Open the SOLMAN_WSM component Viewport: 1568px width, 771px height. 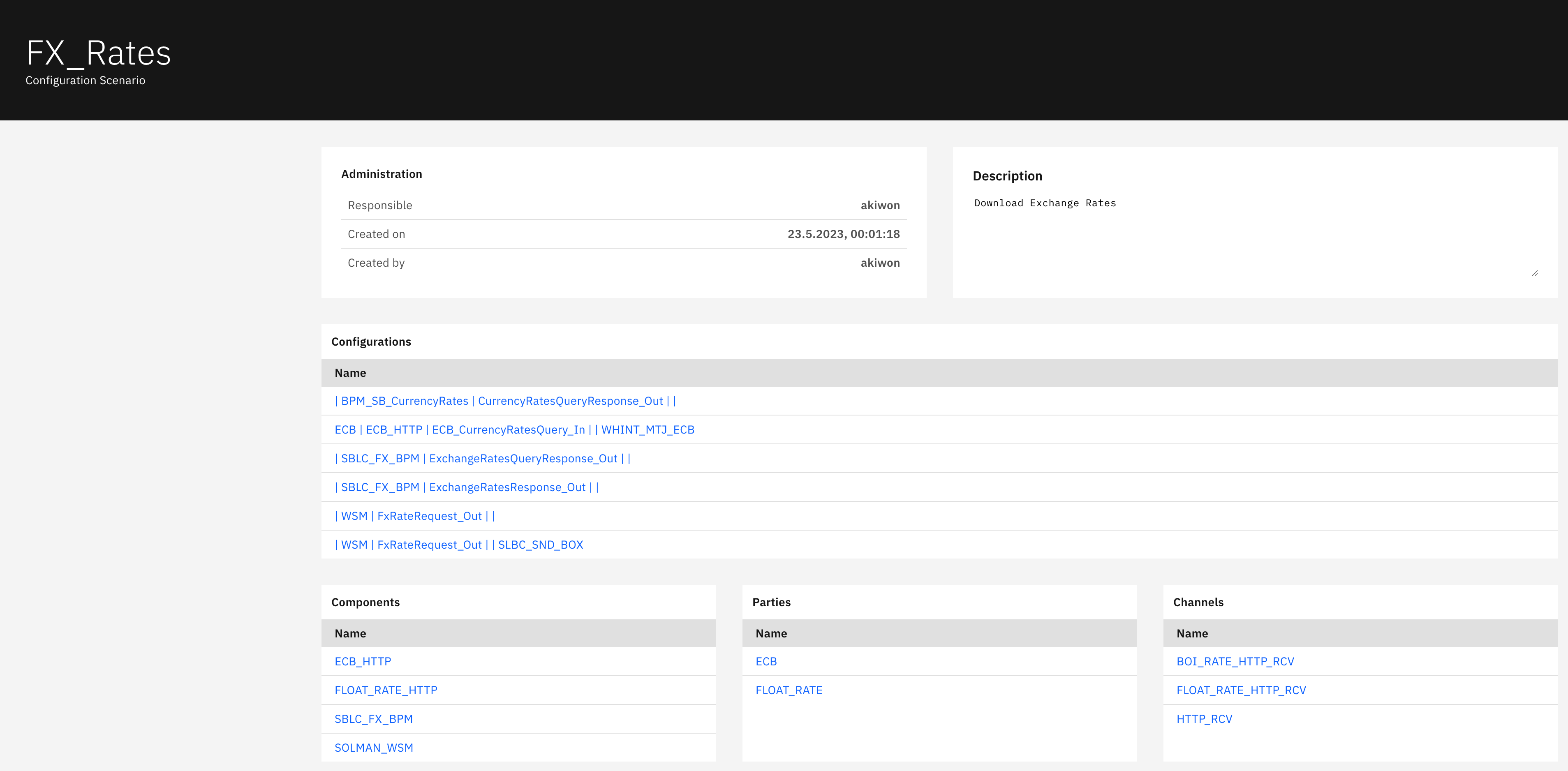click(374, 747)
